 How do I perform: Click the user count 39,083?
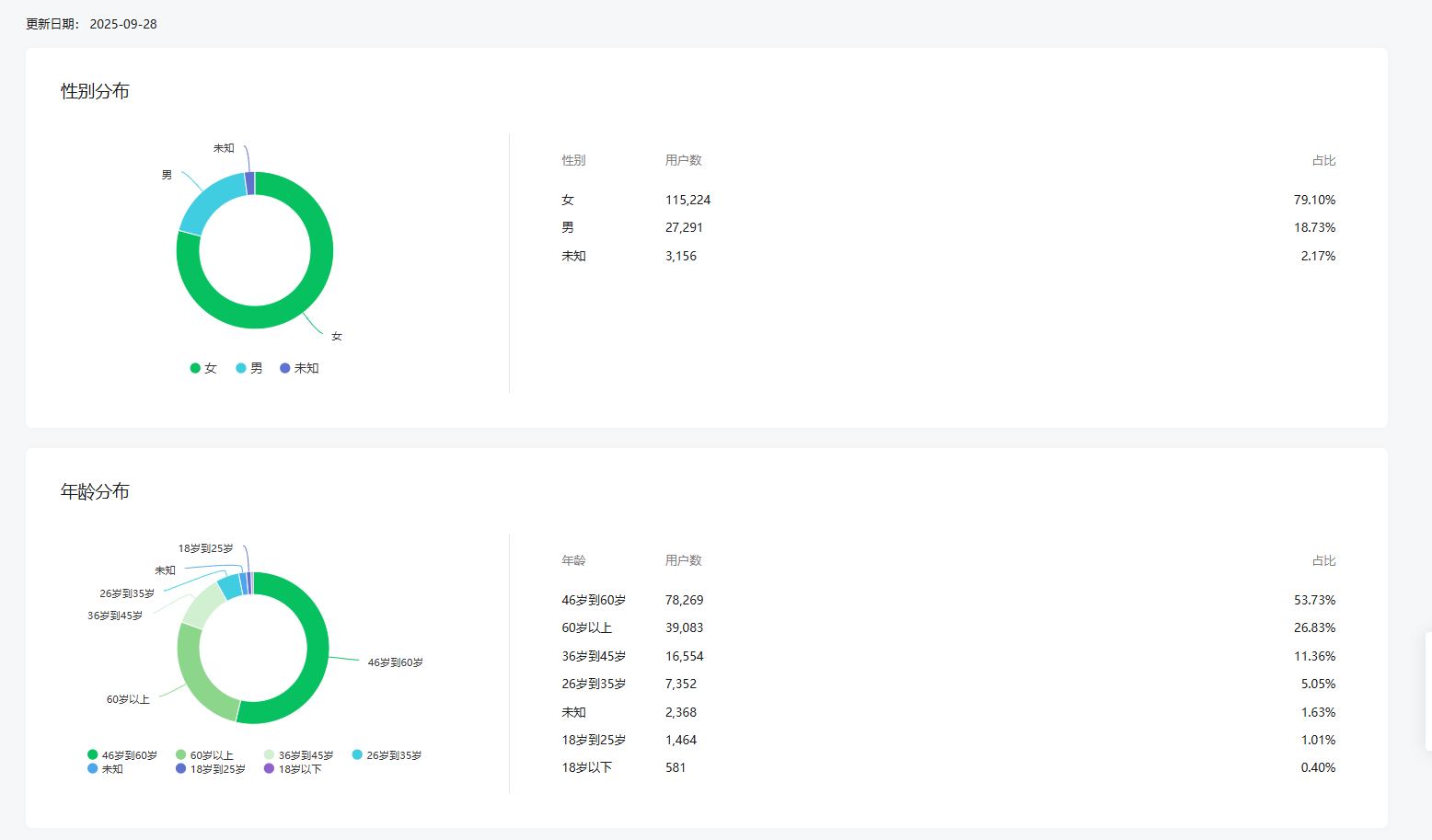point(685,627)
